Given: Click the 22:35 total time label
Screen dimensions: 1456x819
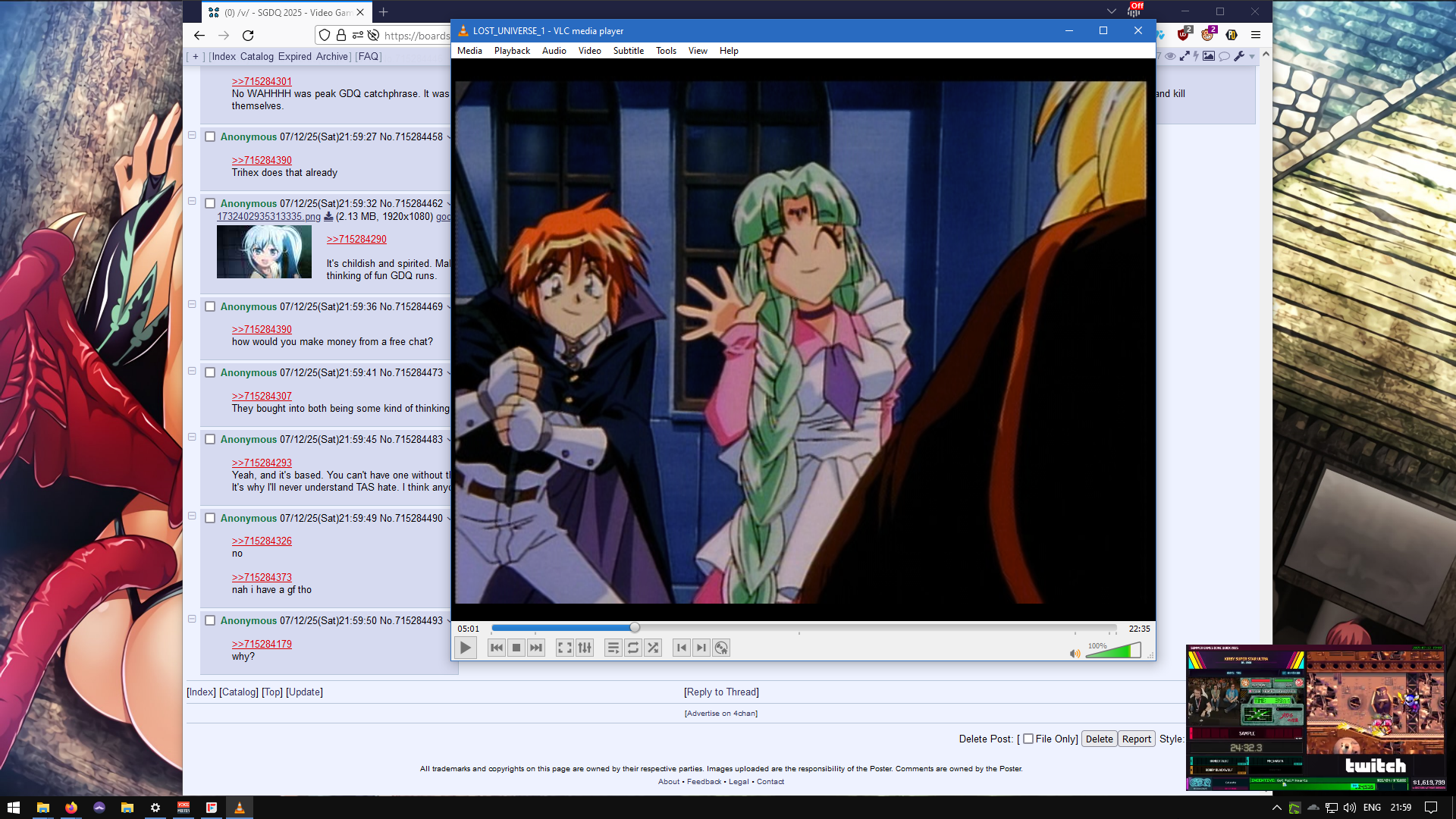Looking at the screenshot, I should click(1139, 629).
